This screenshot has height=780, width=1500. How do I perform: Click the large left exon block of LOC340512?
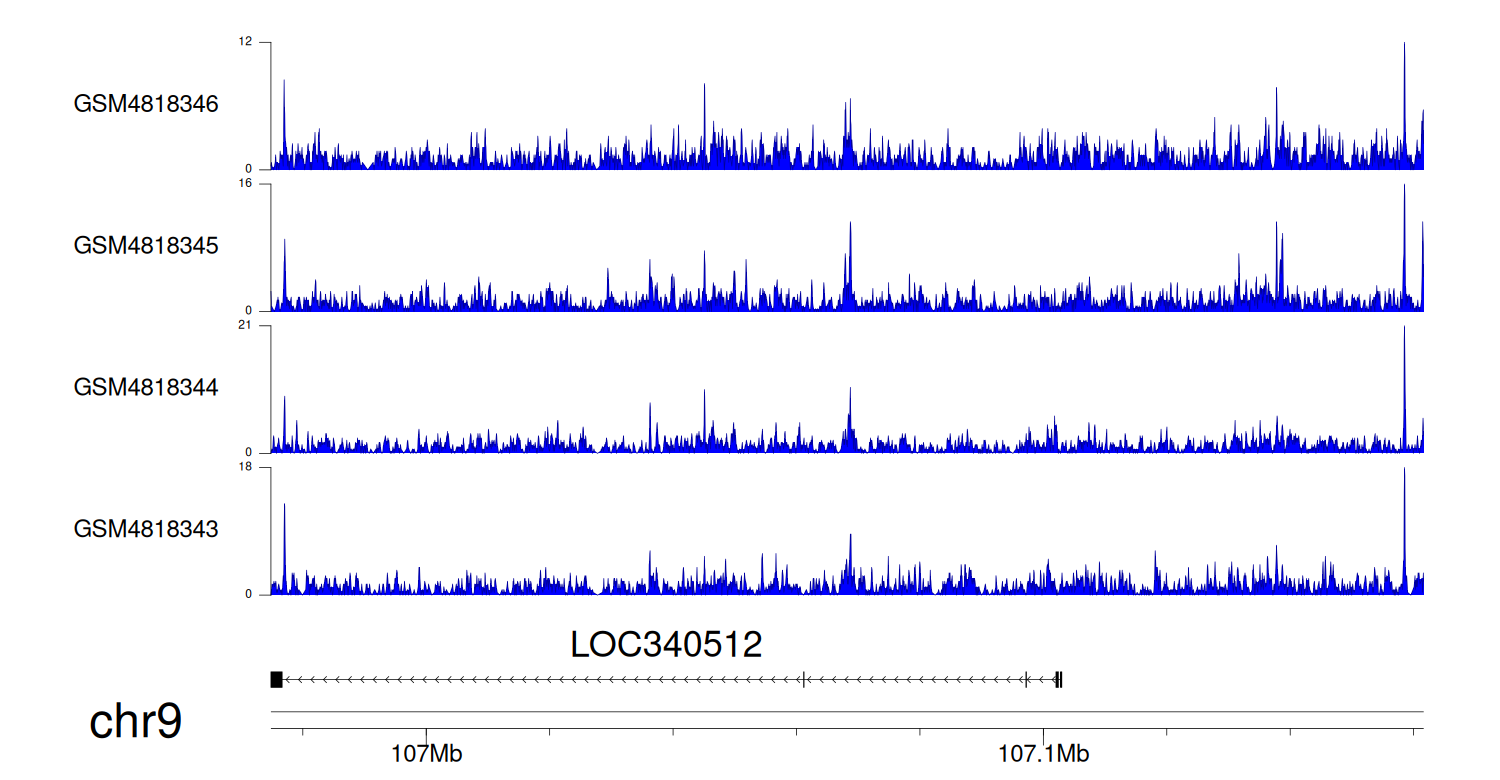pos(276,680)
